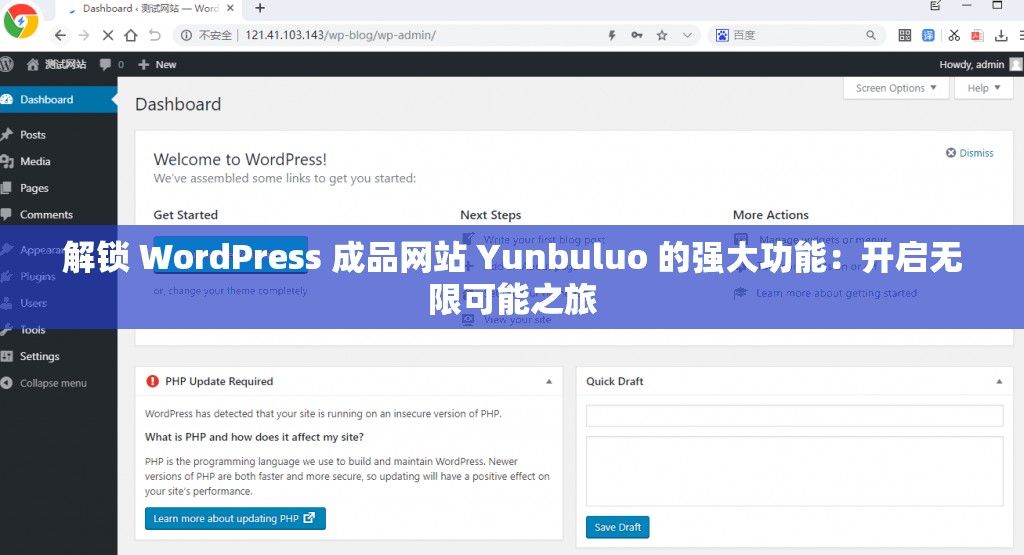Expand the Screen Options dropdown

coord(895,88)
